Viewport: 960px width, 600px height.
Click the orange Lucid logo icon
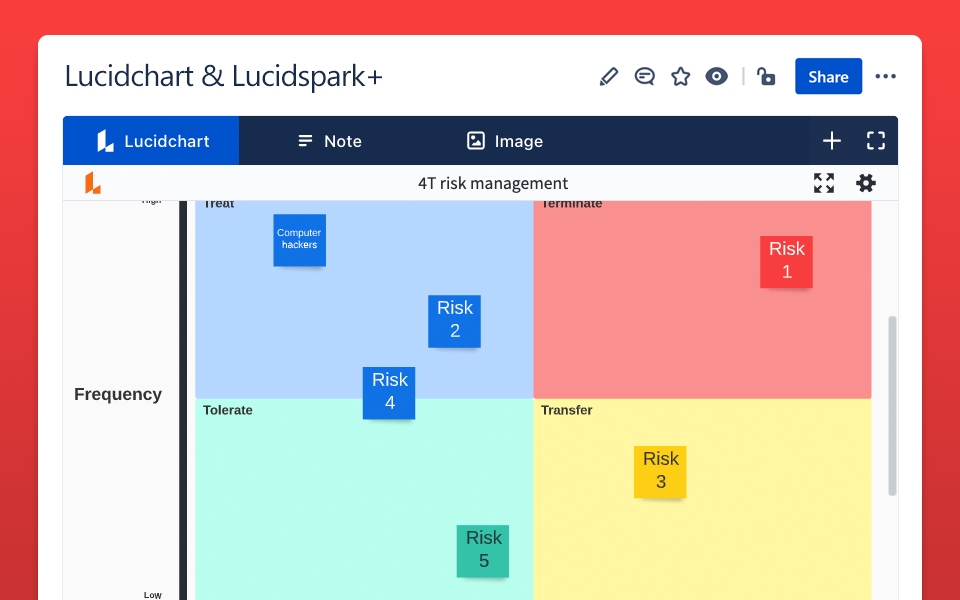pos(92,183)
